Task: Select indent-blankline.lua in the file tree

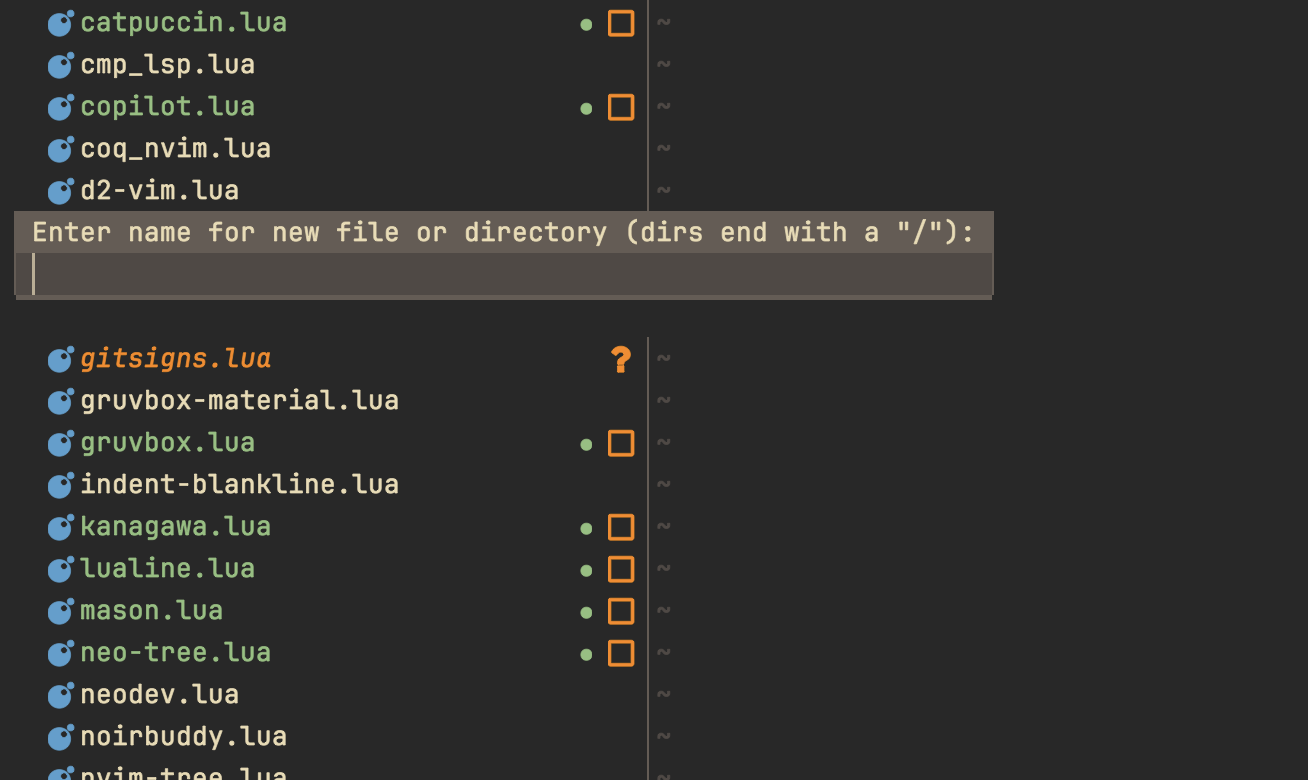Action: point(240,485)
